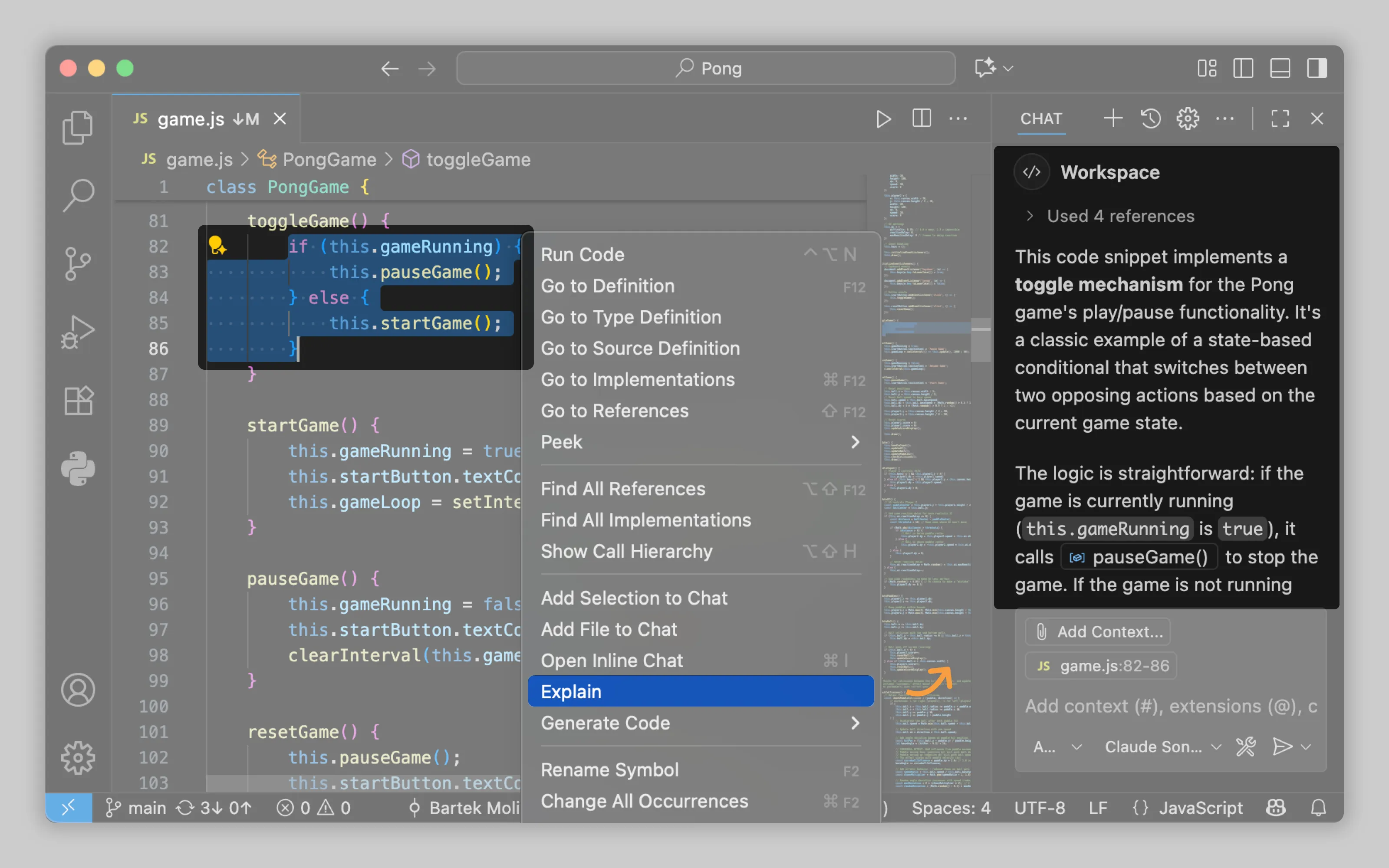This screenshot has height=868, width=1389.
Task: Toggle the bottom panel layout button
Action: tap(1280, 68)
